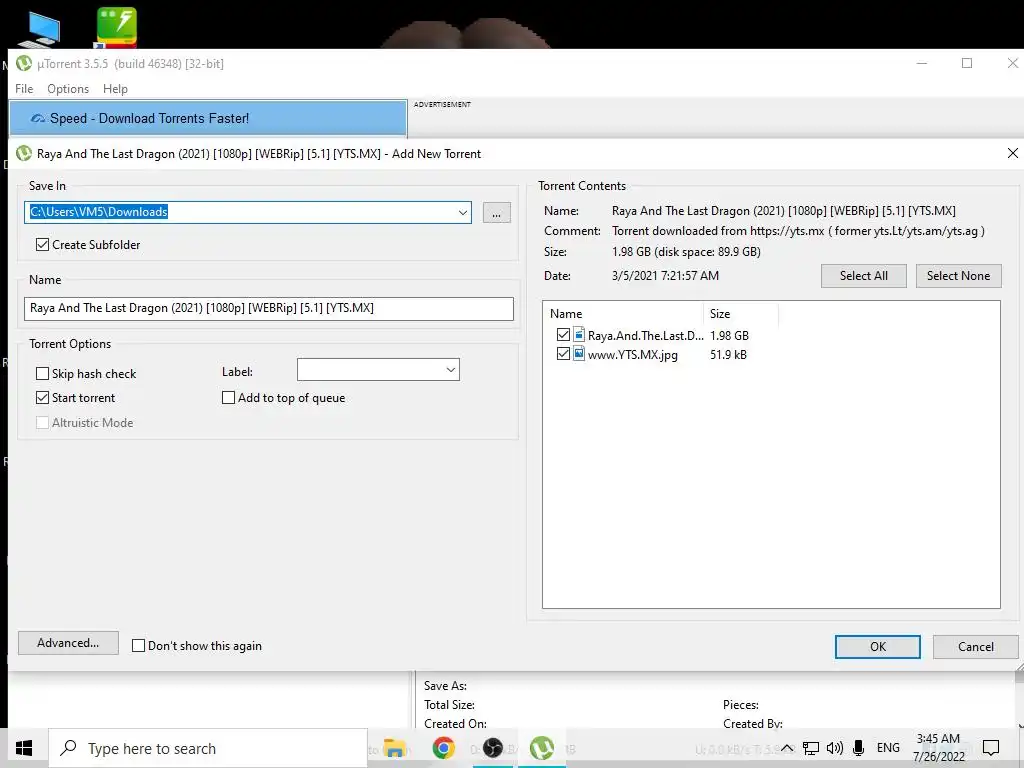Show hidden system tray icons
1024x768 pixels.
pyautogui.click(x=788, y=748)
